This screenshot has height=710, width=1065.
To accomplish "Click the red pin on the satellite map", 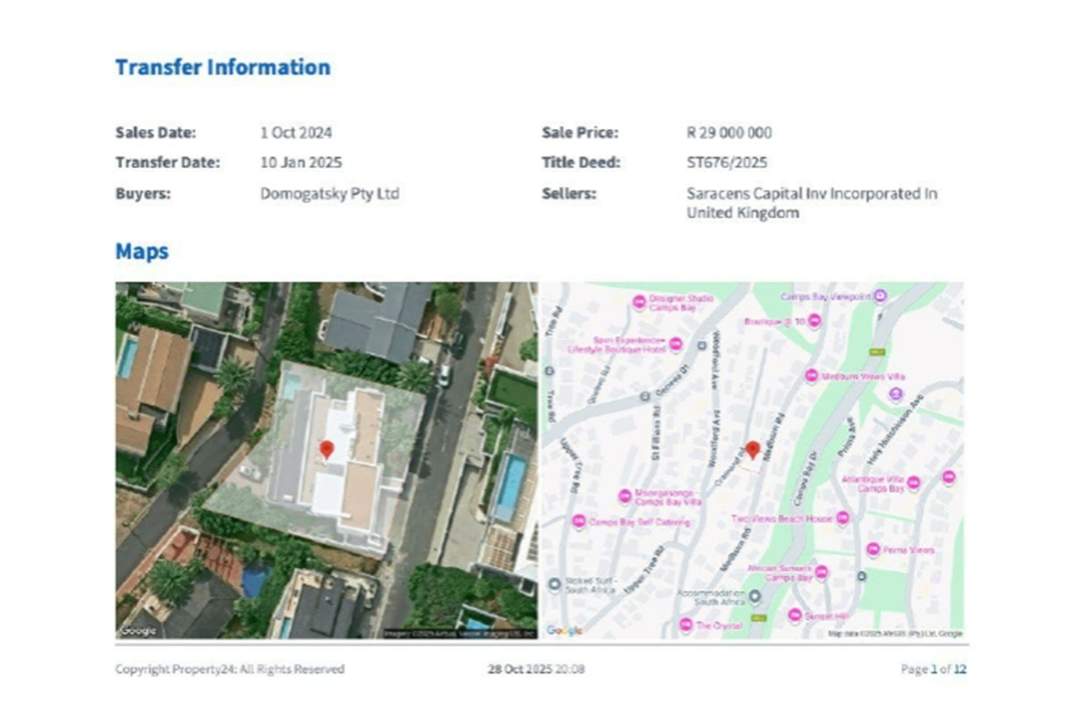I will click(x=326, y=450).
